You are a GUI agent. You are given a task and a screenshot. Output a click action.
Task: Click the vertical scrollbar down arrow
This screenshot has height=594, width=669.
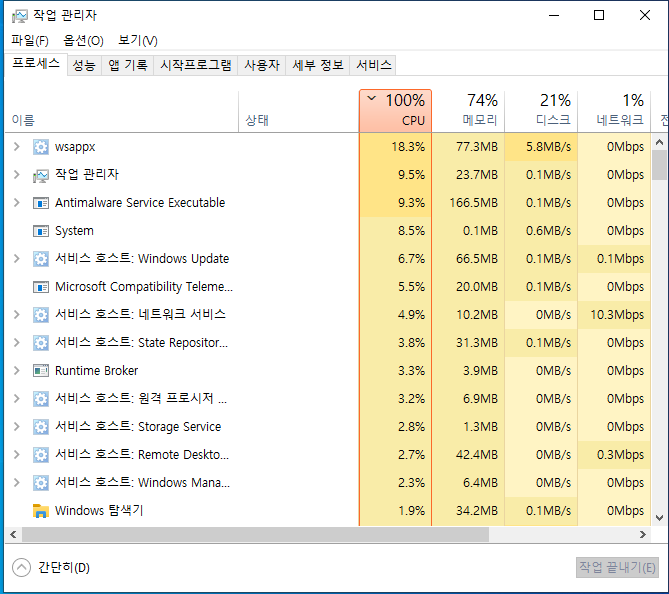[x=660, y=518]
